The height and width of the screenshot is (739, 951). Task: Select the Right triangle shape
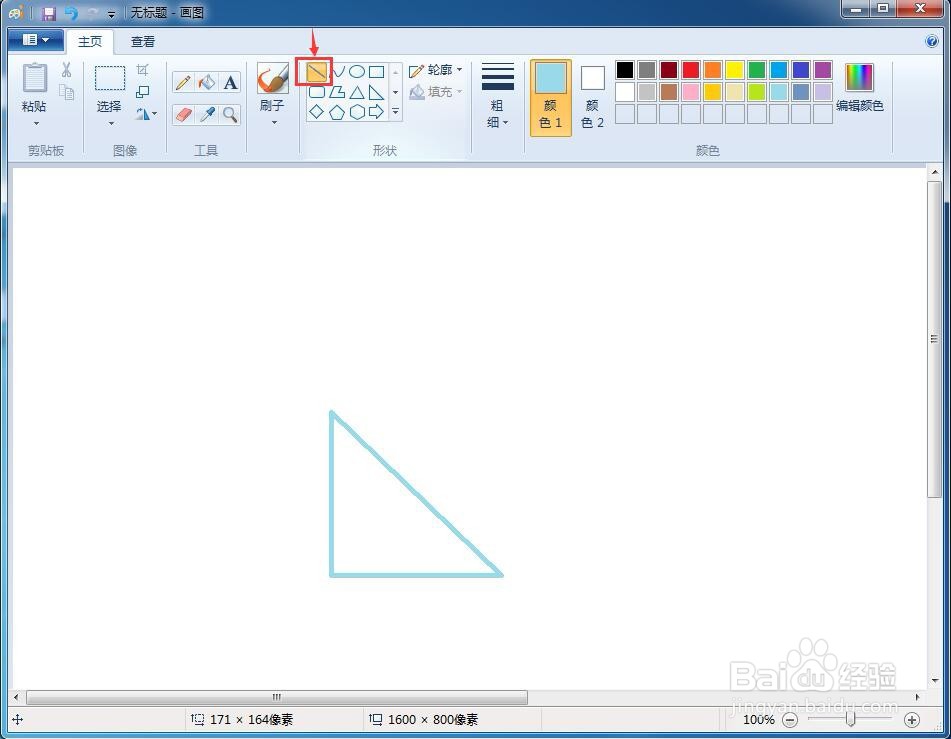click(377, 92)
